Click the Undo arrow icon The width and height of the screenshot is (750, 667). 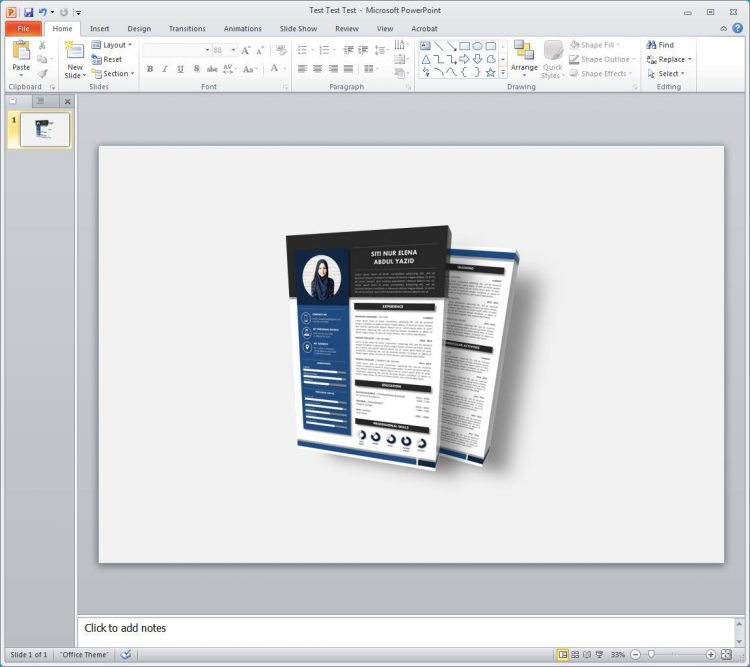tap(43, 11)
